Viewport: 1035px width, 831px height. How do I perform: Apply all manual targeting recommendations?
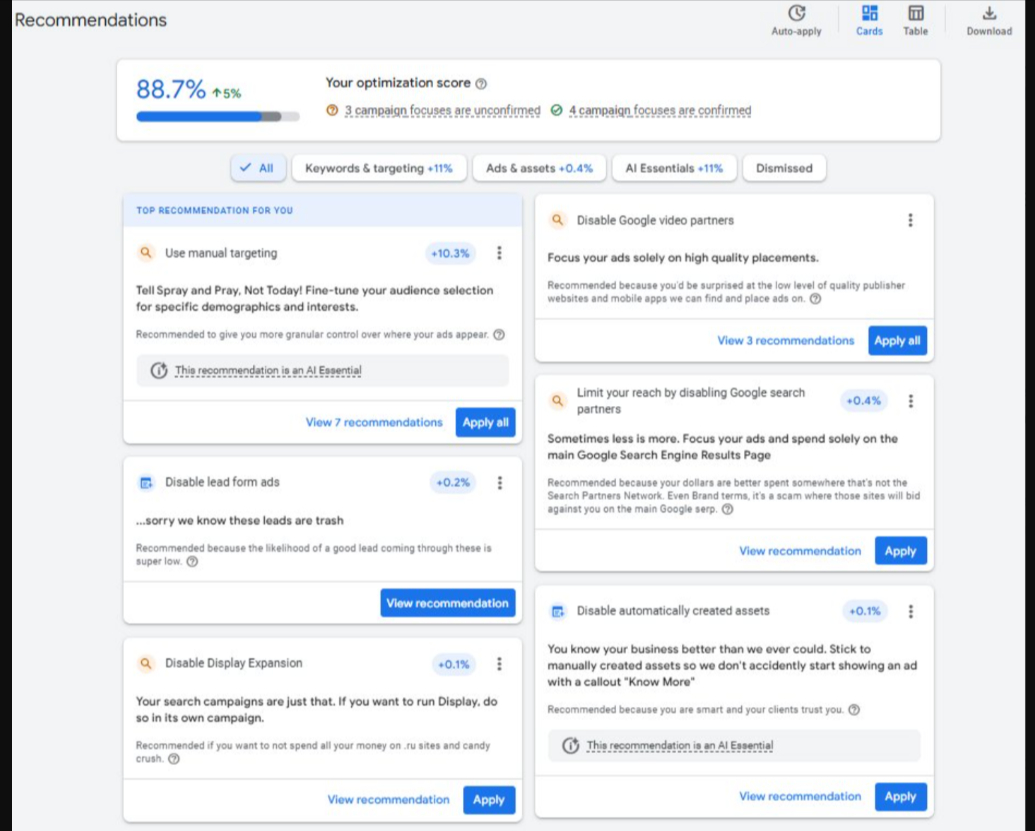[x=485, y=422]
